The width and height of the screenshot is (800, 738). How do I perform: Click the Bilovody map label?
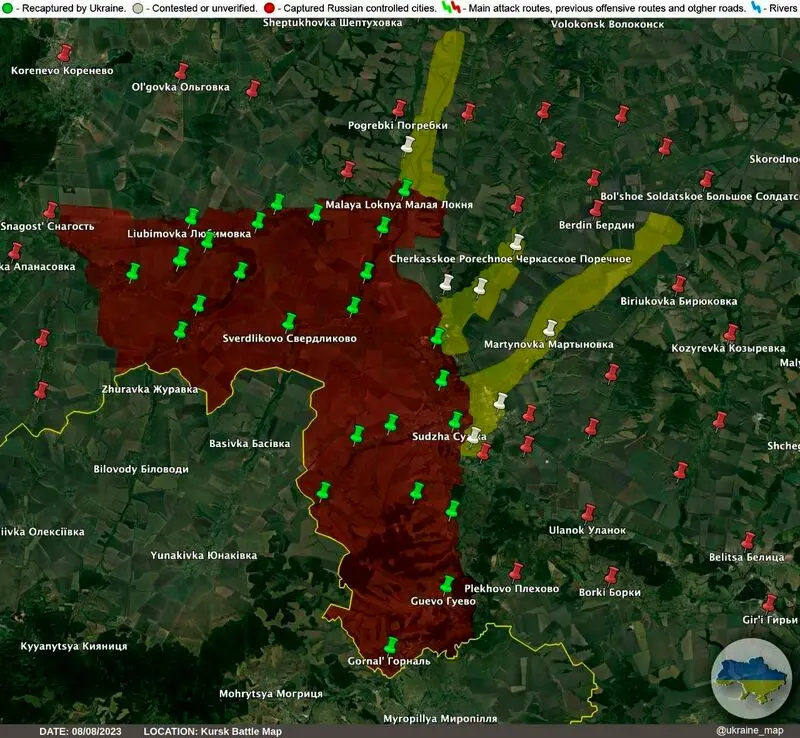(x=141, y=469)
